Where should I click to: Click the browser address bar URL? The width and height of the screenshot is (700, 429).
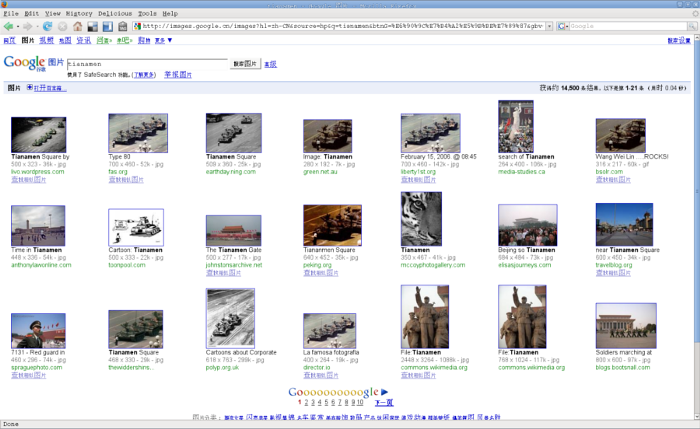tap(342, 26)
